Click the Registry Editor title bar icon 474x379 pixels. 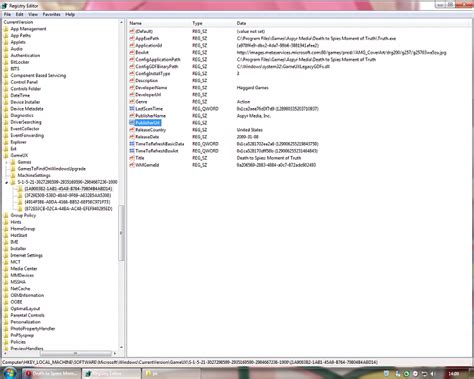(4, 6)
